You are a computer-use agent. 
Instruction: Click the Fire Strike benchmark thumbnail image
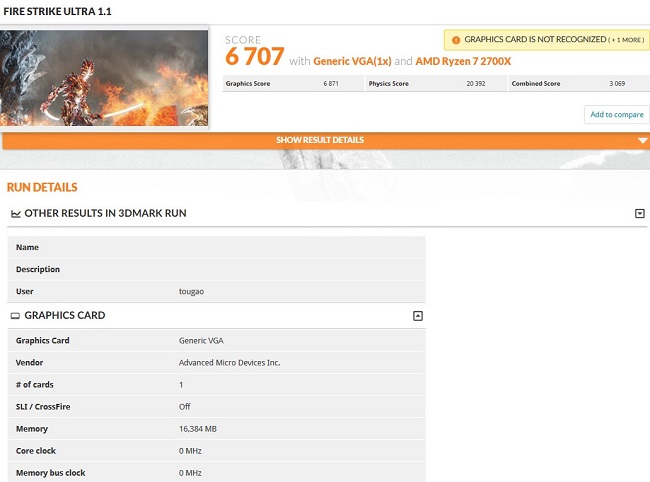click(104, 78)
